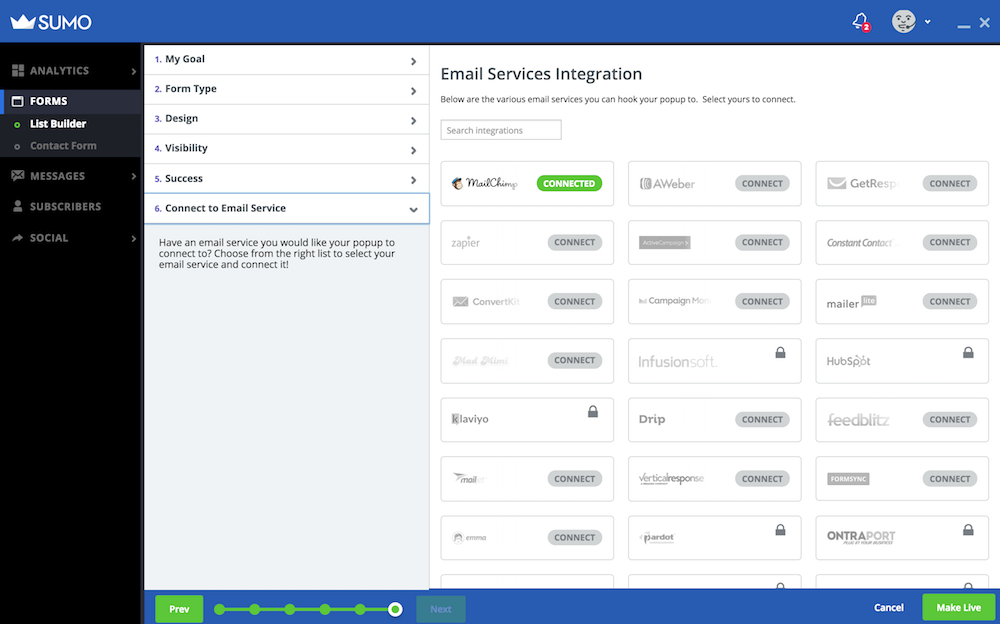Click the Prev button
Screen dimensions: 1000x624
179,609
